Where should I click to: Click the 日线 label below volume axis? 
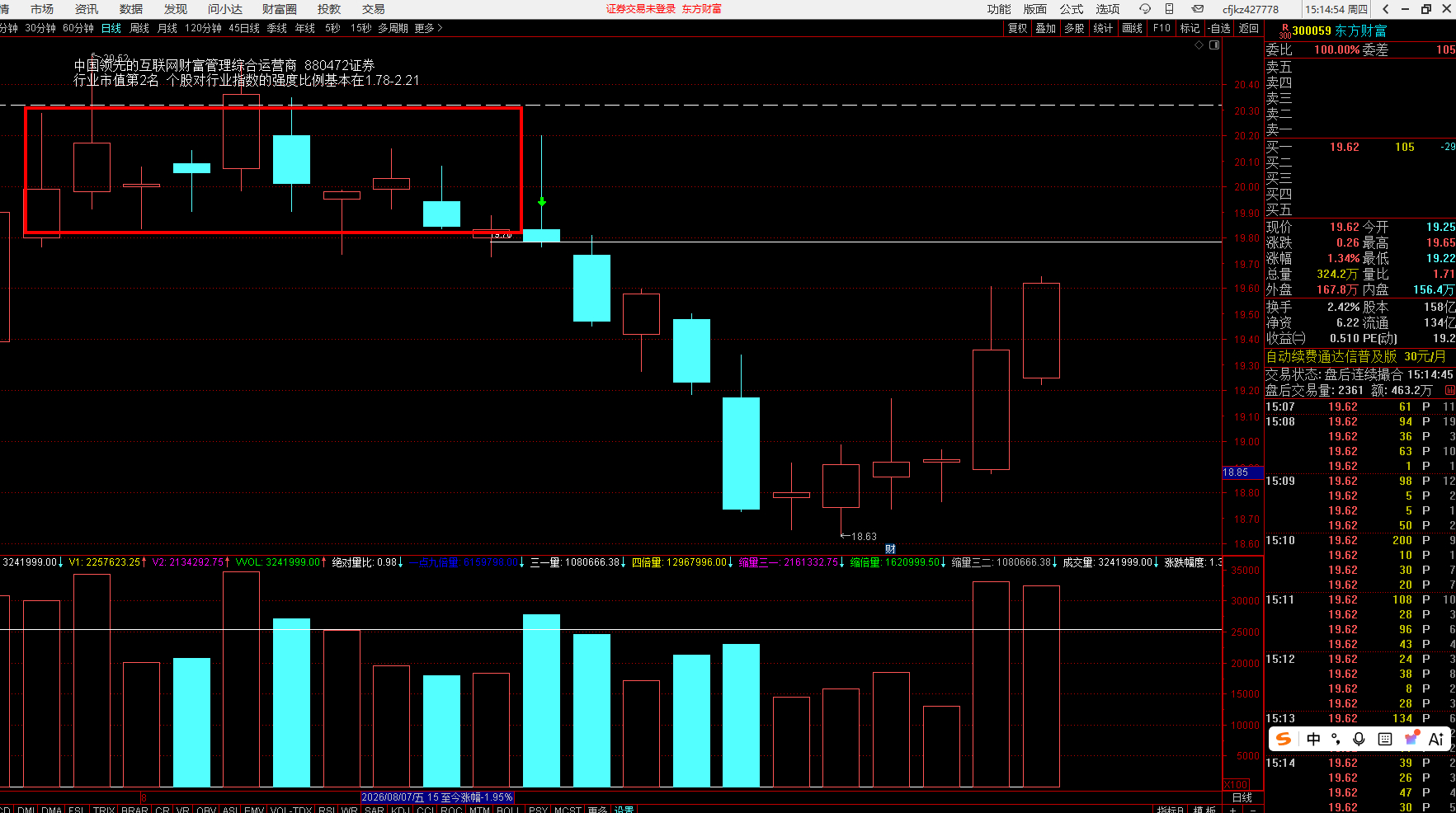[1242, 797]
